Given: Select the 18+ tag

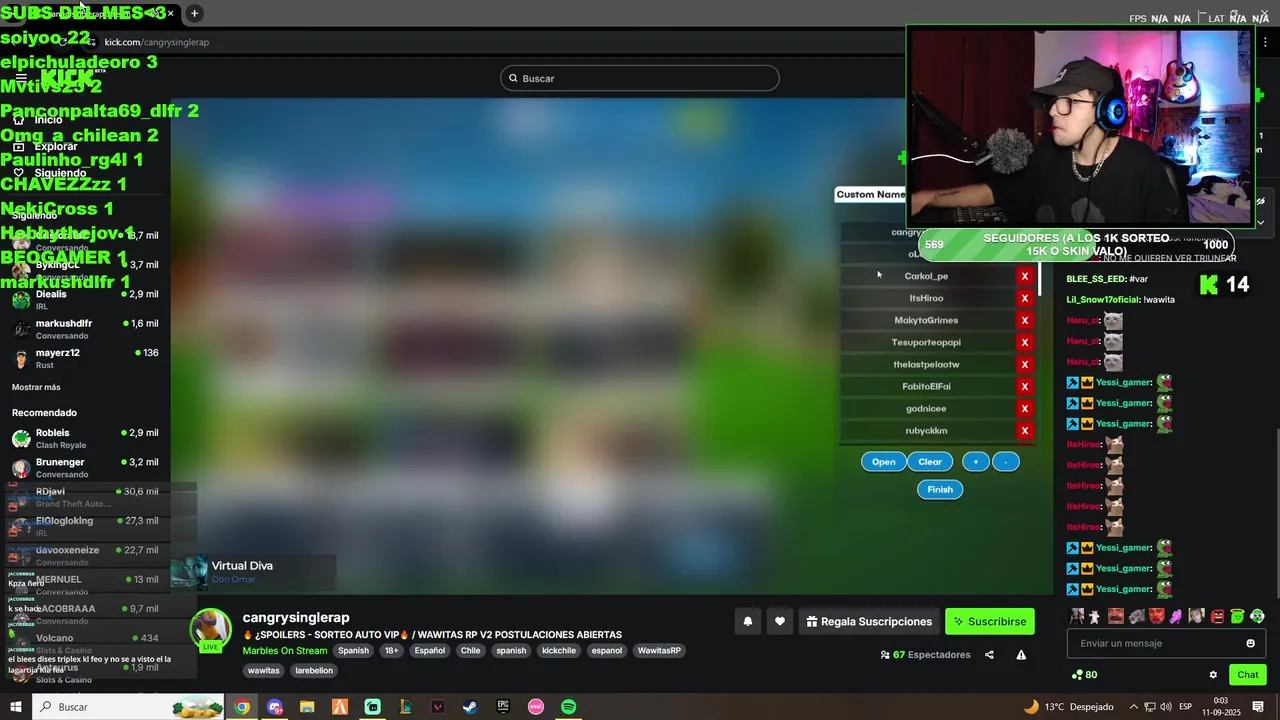Looking at the screenshot, I should pos(391,651).
